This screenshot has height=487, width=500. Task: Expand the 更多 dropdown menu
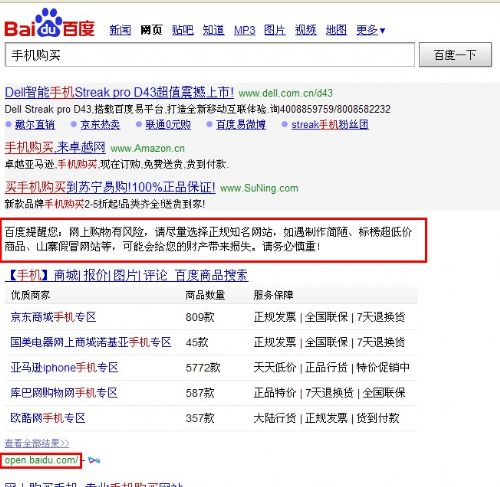coord(371,30)
